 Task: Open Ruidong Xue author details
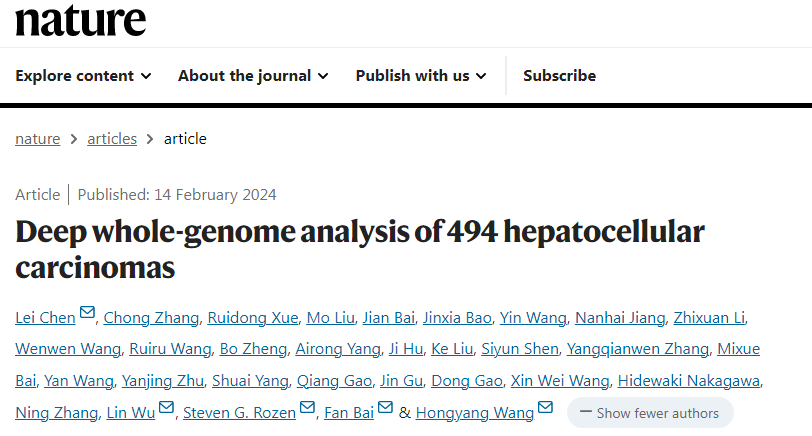[253, 319]
